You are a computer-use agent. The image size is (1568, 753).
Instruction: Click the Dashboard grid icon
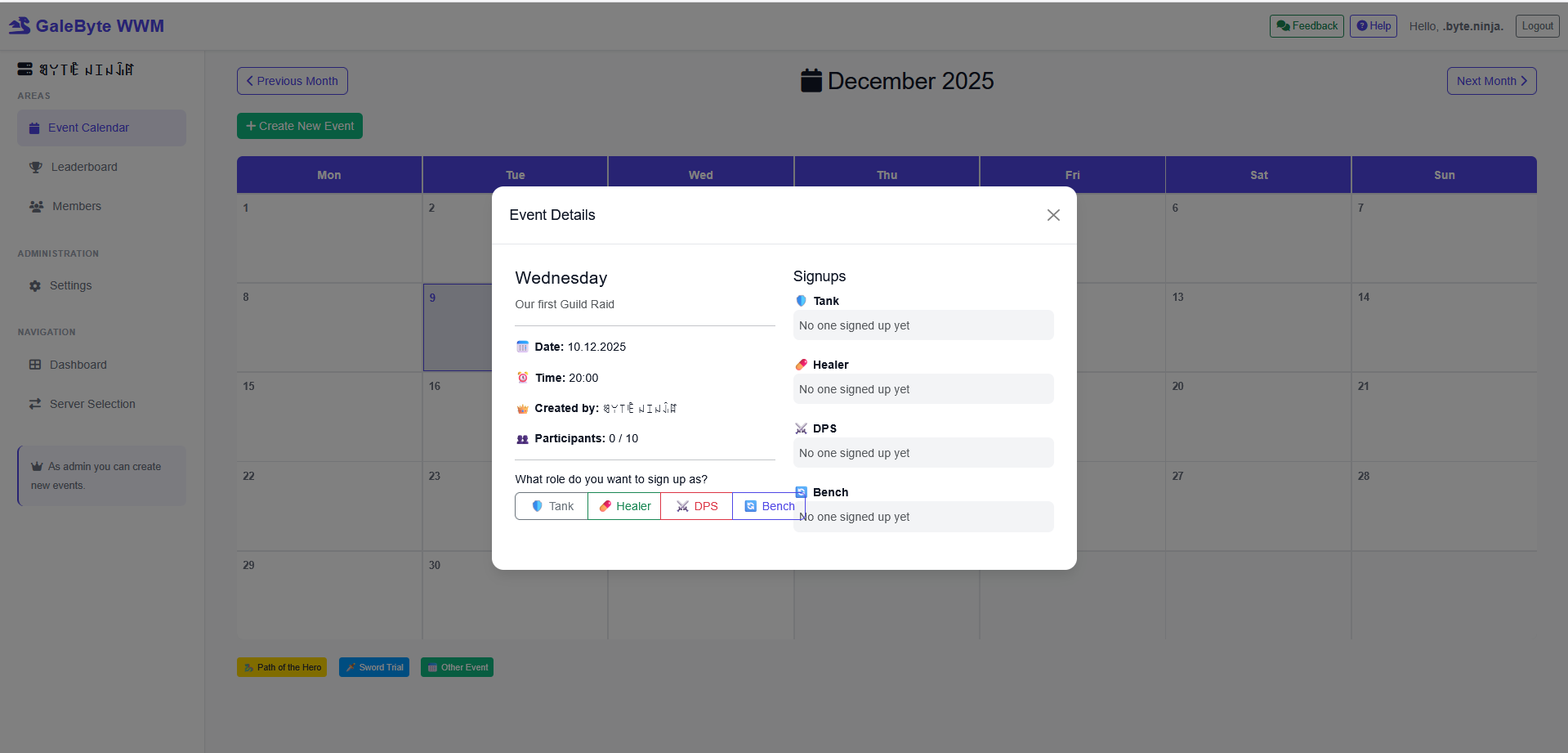point(35,365)
